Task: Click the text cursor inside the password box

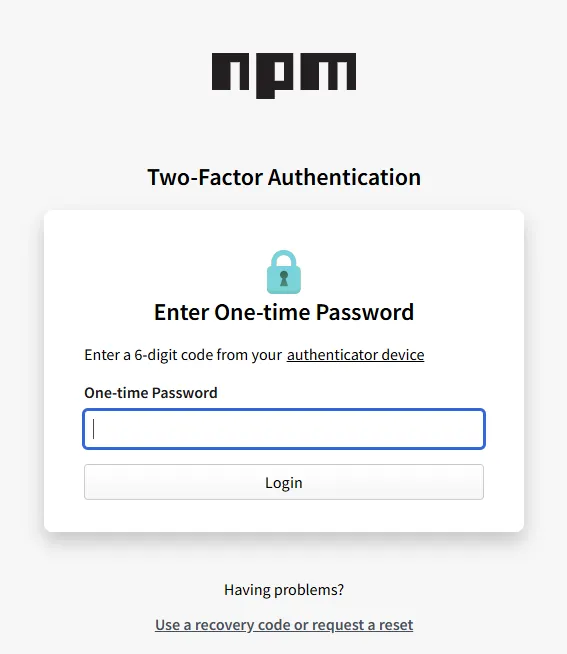Action: click(x=94, y=429)
